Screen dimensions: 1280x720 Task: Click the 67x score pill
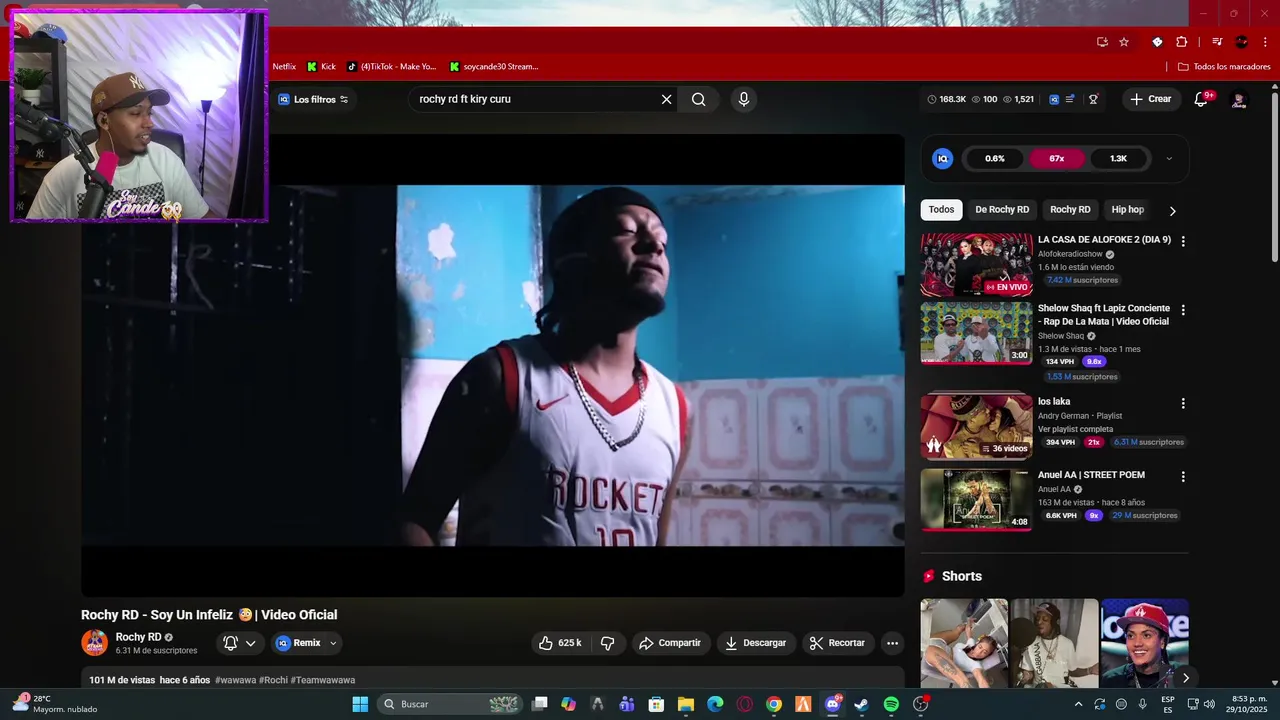(1056, 158)
